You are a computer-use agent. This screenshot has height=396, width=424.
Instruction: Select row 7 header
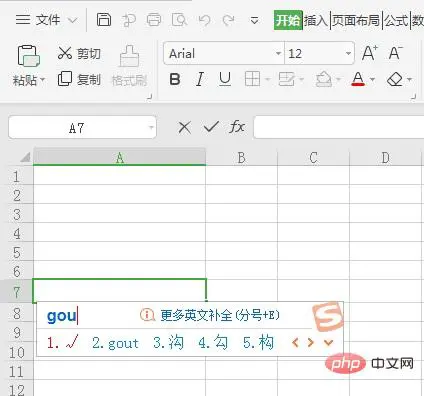17,292
